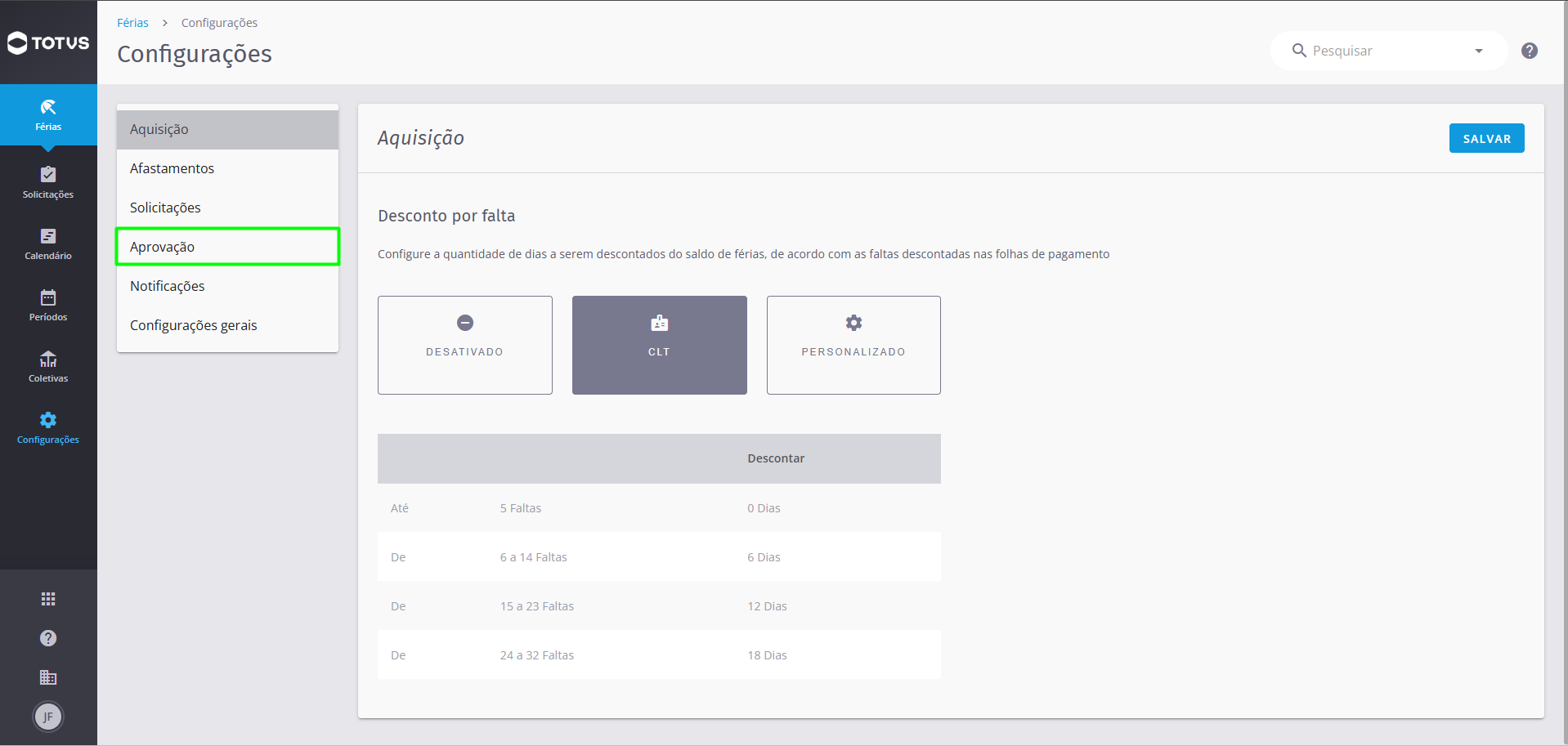Follow the Férias breadcrumb link
Viewport: 1568px width, 746px height.
[x=132, y=23]
